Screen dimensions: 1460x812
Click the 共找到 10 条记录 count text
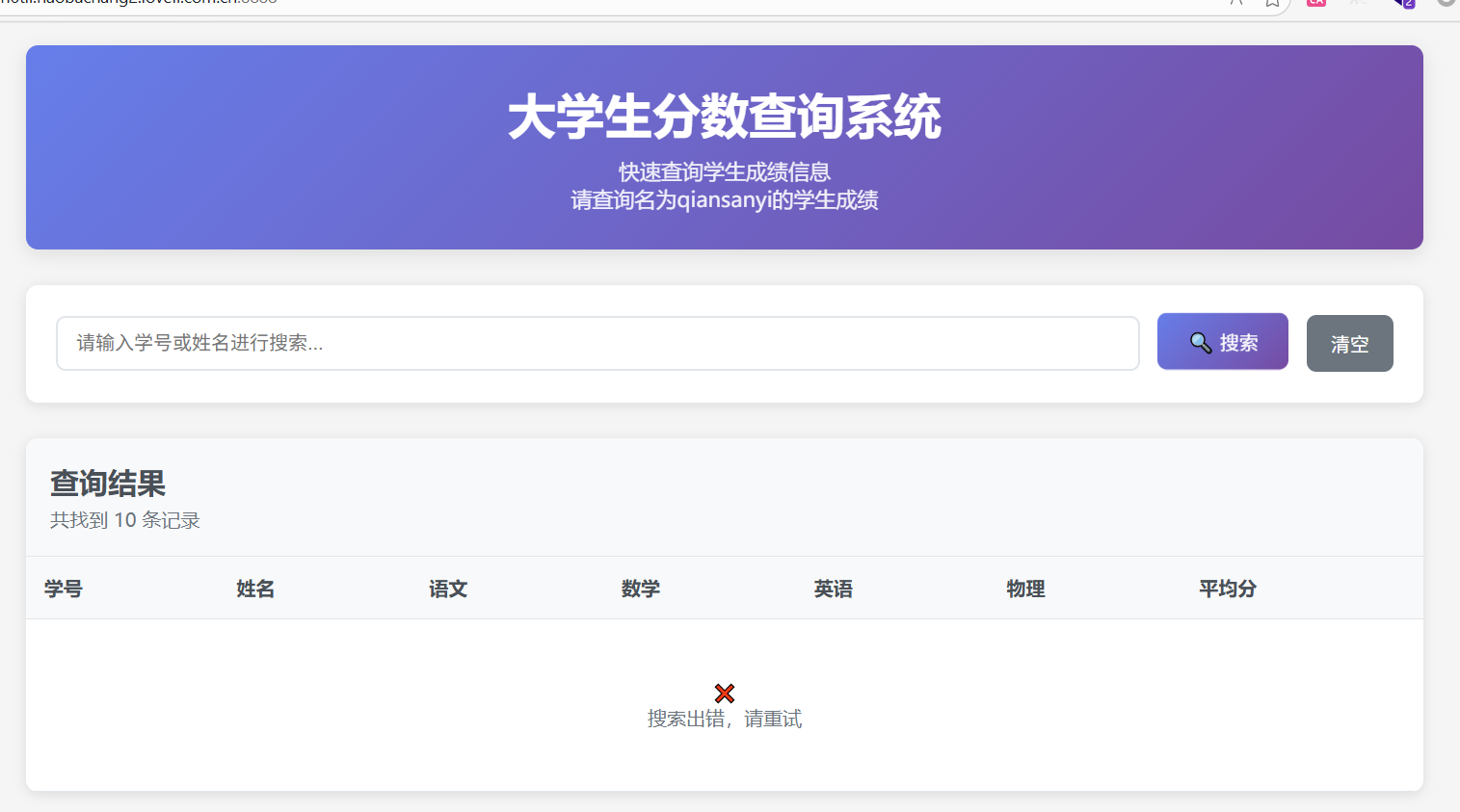pos(125,520)
